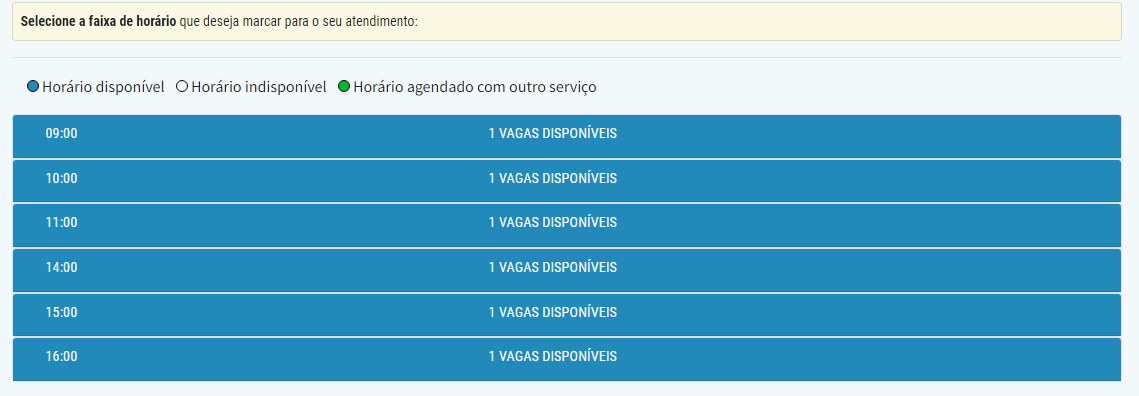Click the 'Horário disponível' legend label
1139x396 pixels.
(x=103, y=87)
